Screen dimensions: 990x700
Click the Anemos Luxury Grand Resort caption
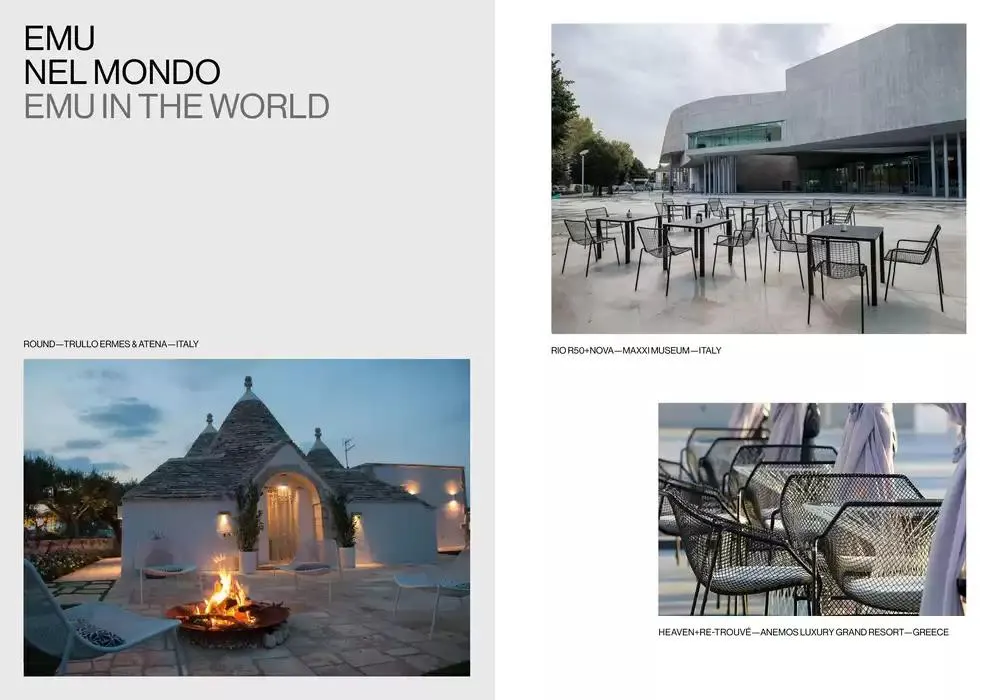click(x=803, y=632)
